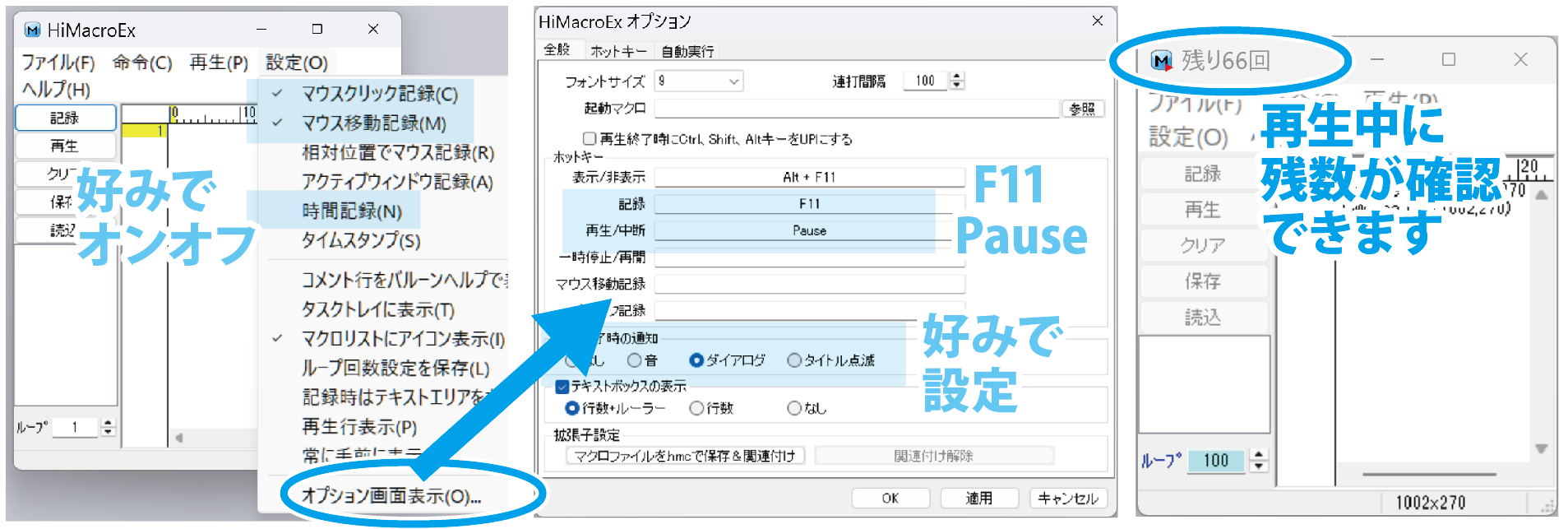Click マクロファイルをhmcで保存&関連付け button

(x=685, y=456)
